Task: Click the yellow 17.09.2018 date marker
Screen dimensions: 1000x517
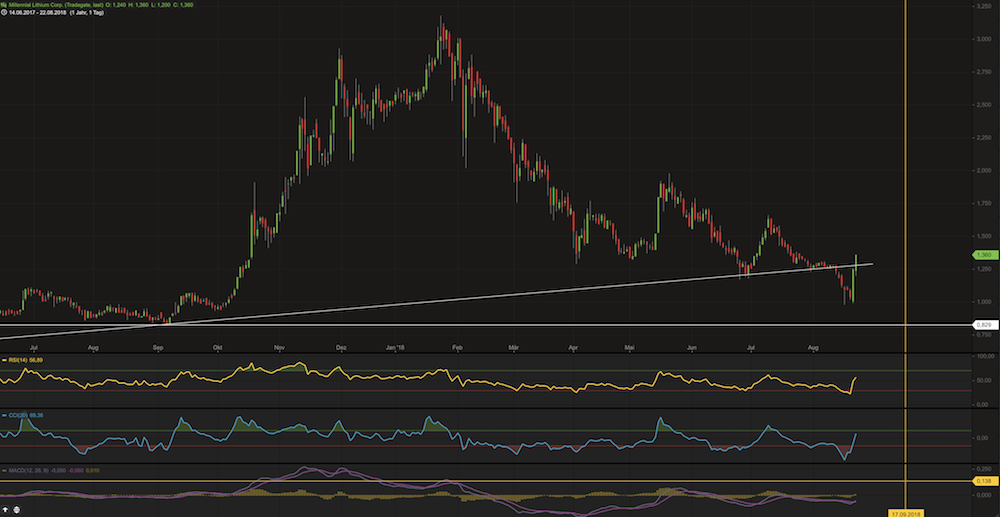Action: click(x=905, y=512)
